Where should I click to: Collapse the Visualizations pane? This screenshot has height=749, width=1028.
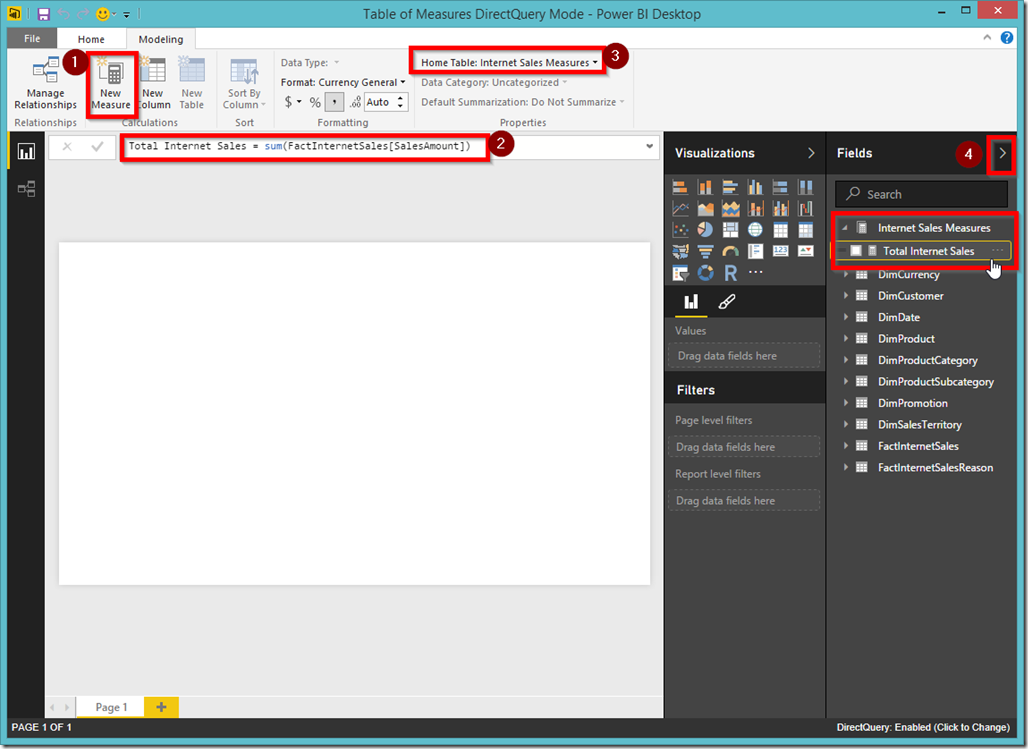(x=811, y=153)
